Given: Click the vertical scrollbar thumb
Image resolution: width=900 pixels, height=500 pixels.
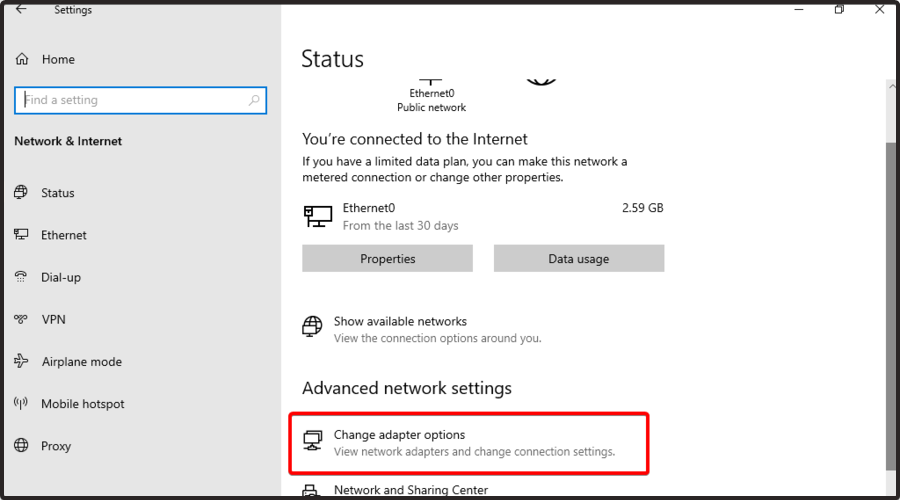Looking at the screenshot, I should tap(891, 300).
